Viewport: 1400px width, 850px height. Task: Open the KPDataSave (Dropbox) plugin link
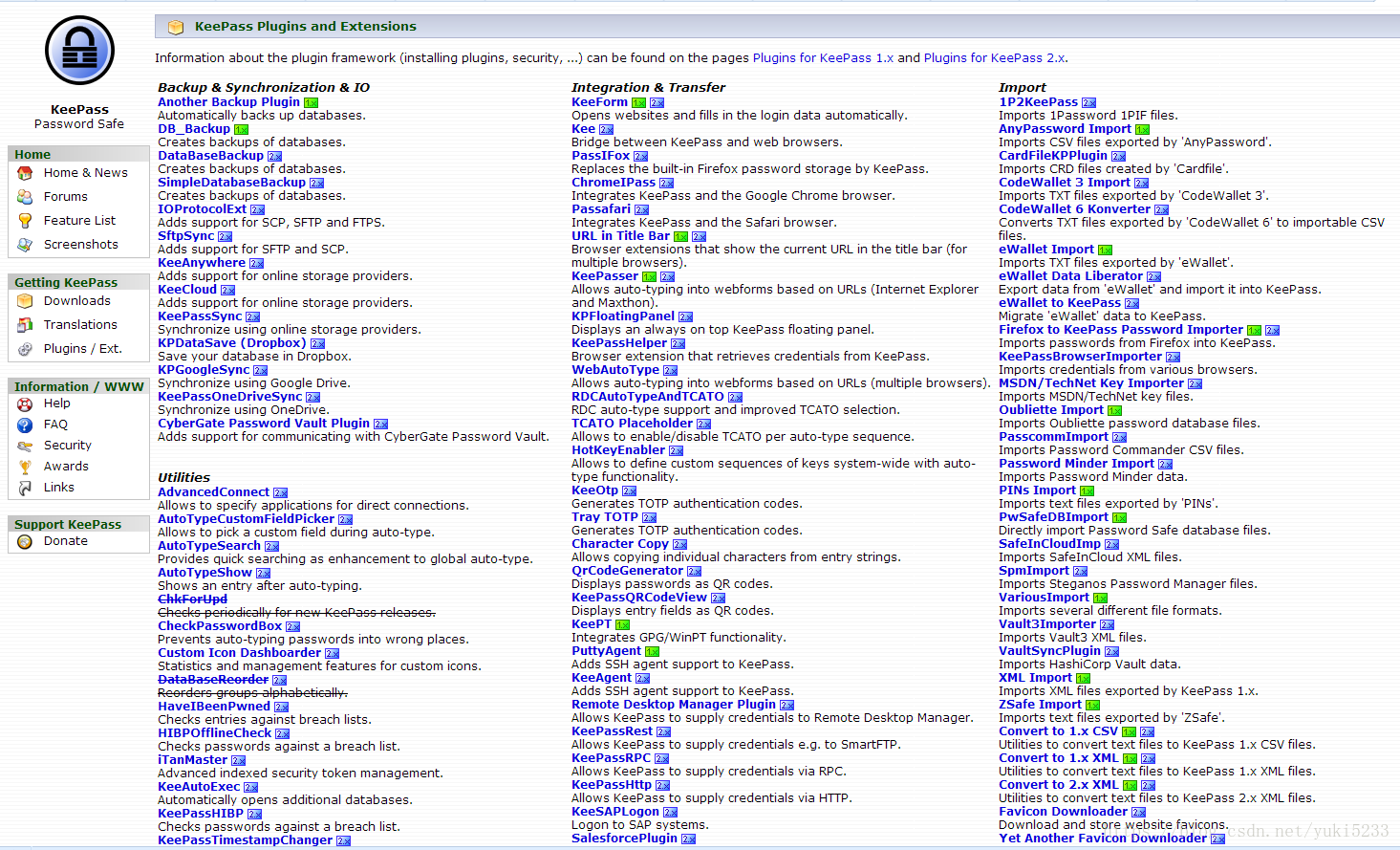232,343
